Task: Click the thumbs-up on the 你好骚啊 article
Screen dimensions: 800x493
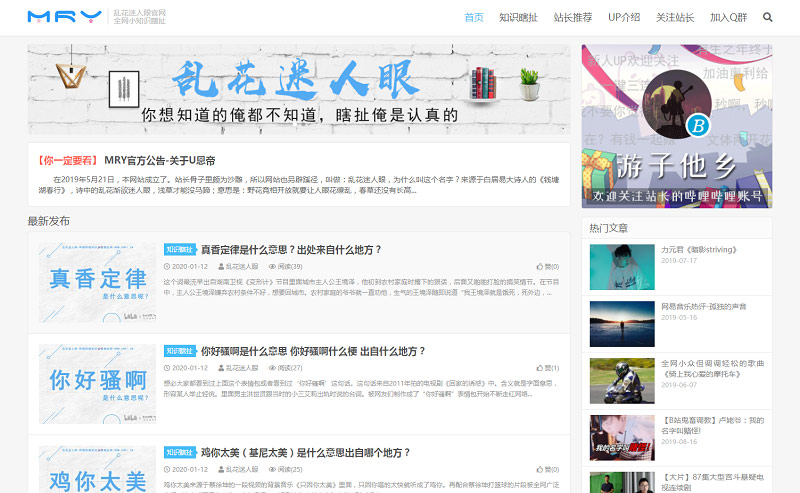Action: [540, 368]
